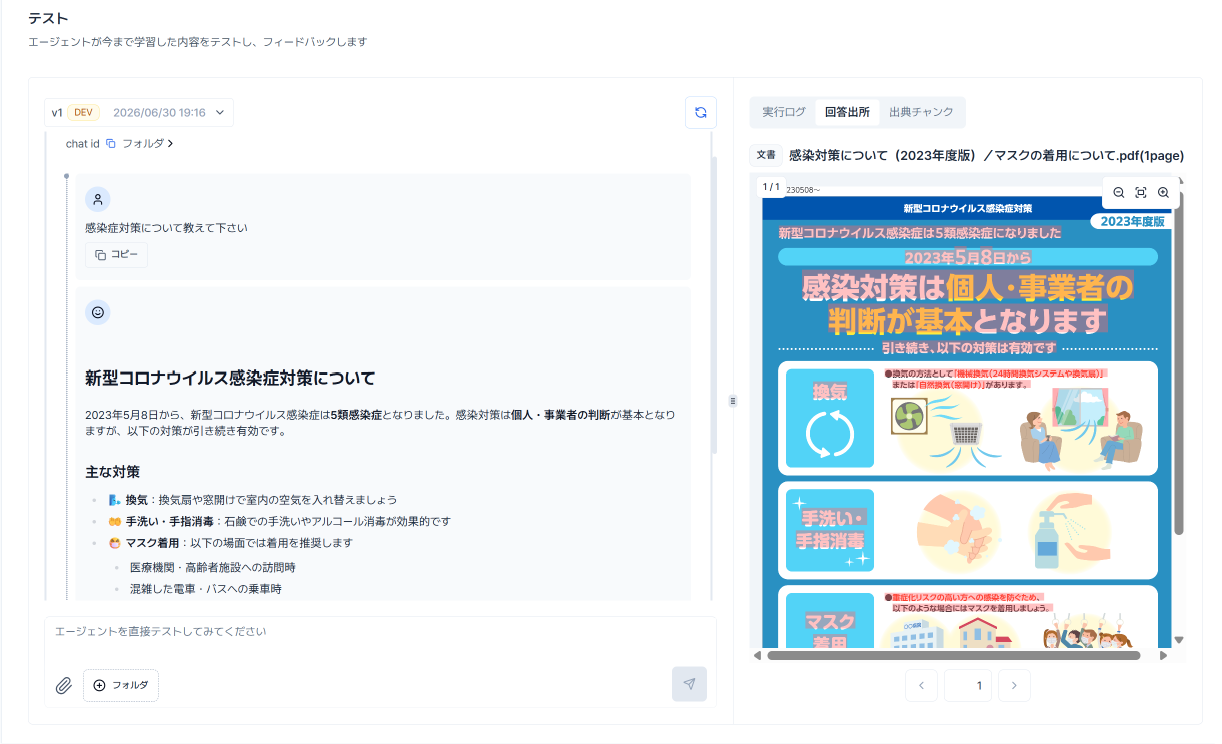Click horizontal scrollbar left arrow in PDF

(757, 656)
